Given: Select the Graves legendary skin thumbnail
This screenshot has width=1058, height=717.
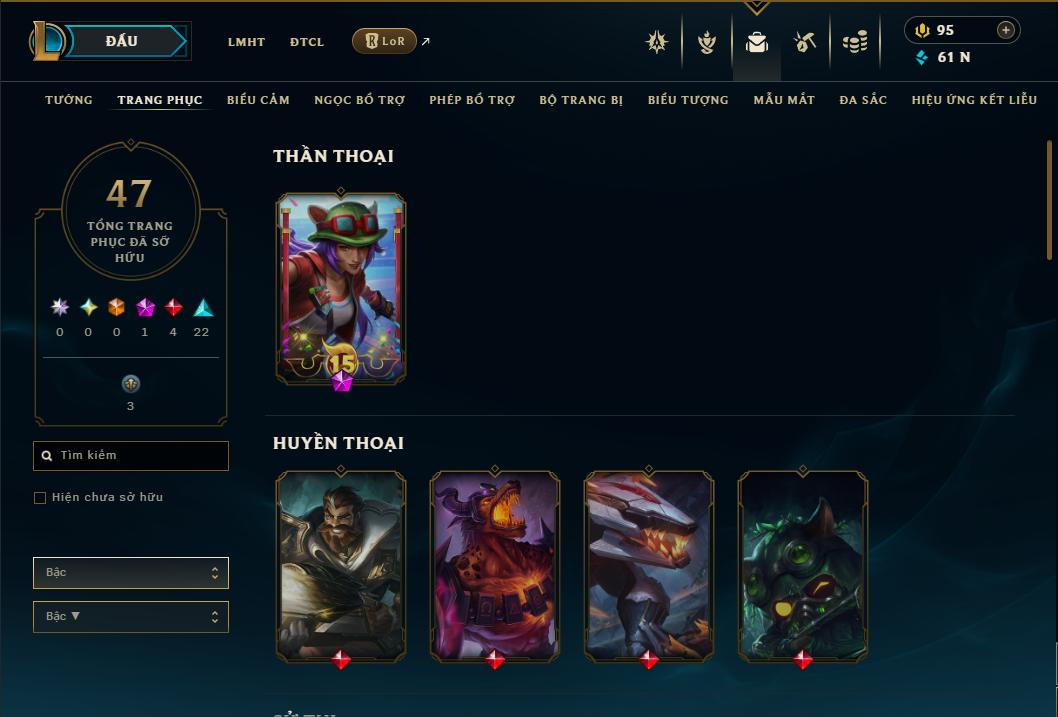Looking at the screenshot, I should click(341, 565).
